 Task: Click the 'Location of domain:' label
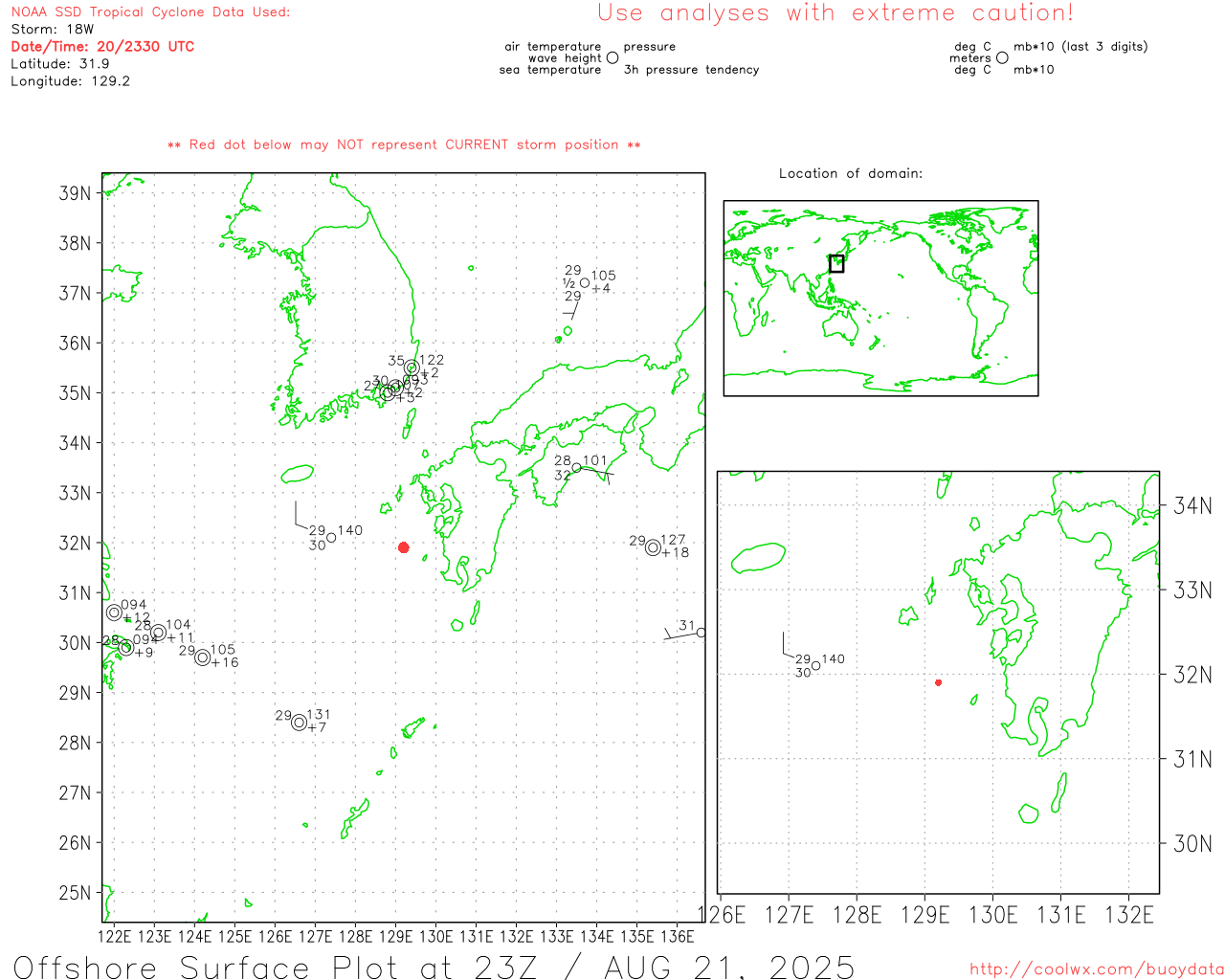coord(851,173)
